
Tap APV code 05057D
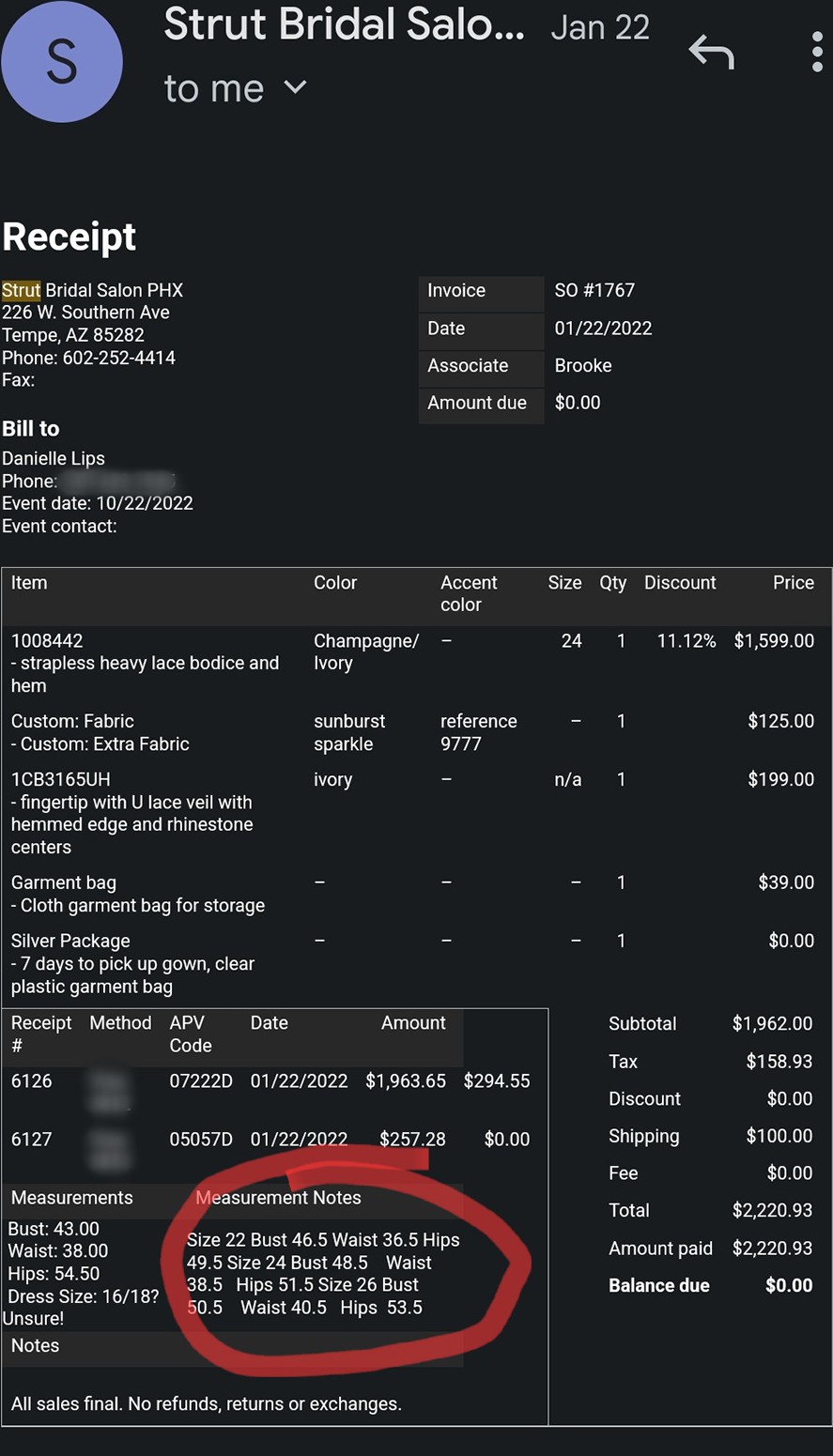click(201, 1139)
